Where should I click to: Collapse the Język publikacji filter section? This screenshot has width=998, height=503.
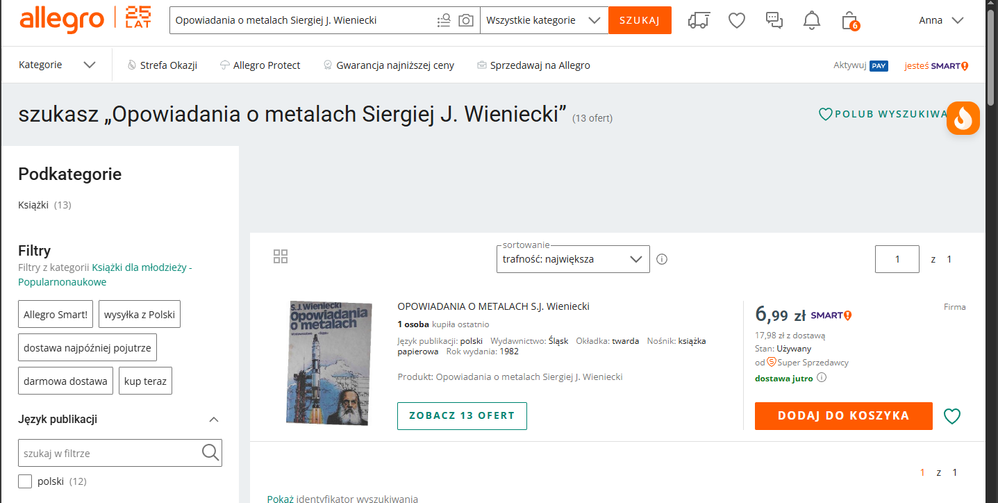point(213,419)
